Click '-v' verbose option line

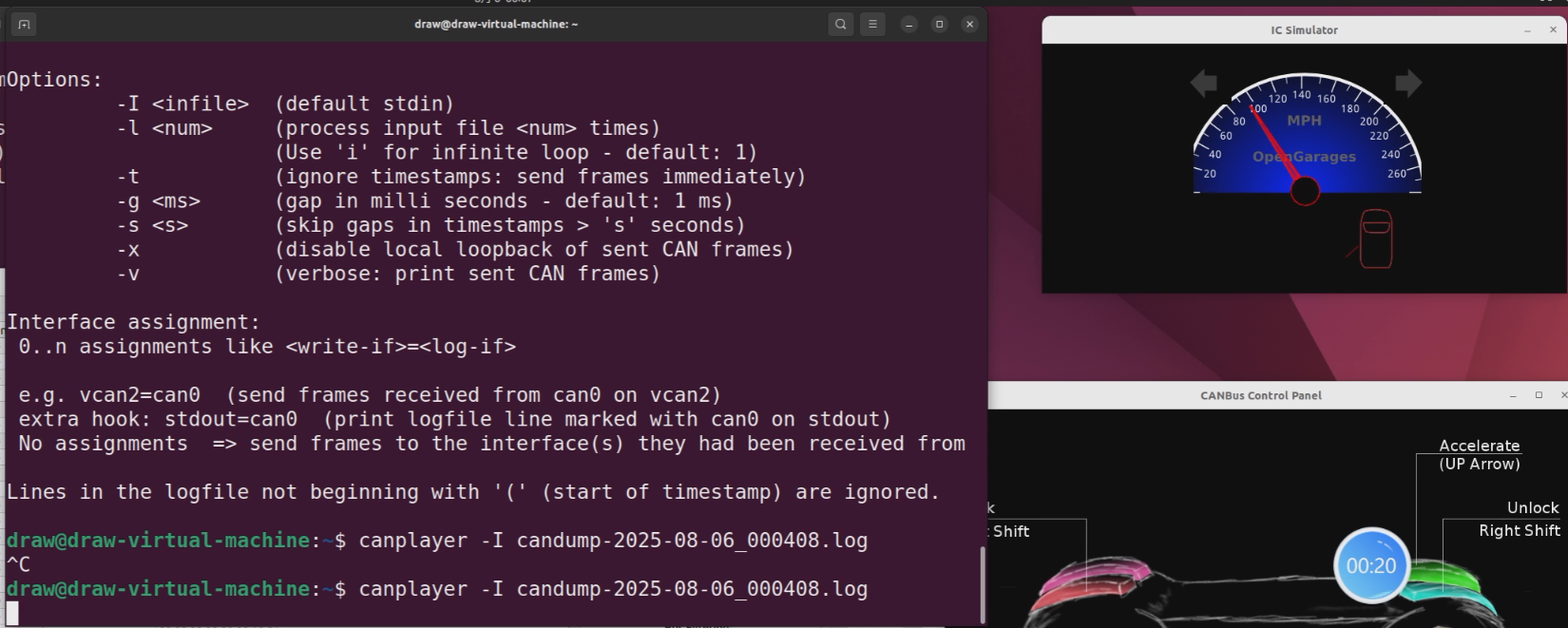[x=389, y=274]
